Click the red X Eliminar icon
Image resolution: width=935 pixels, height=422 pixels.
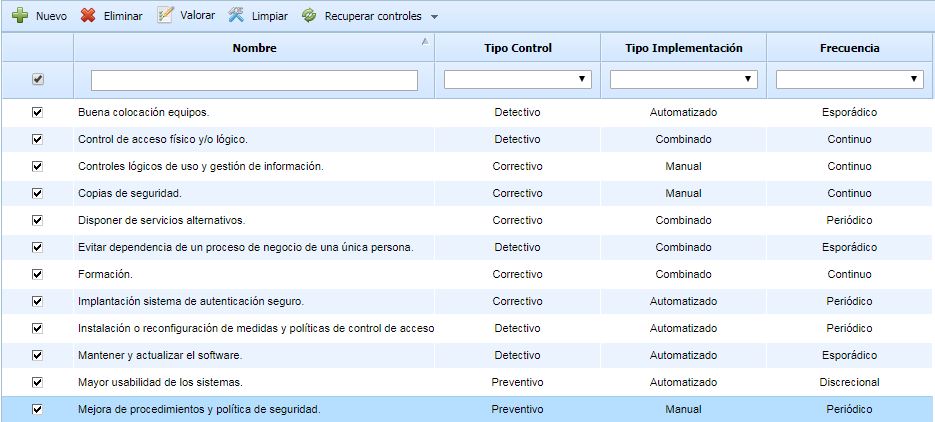(88, 16)
